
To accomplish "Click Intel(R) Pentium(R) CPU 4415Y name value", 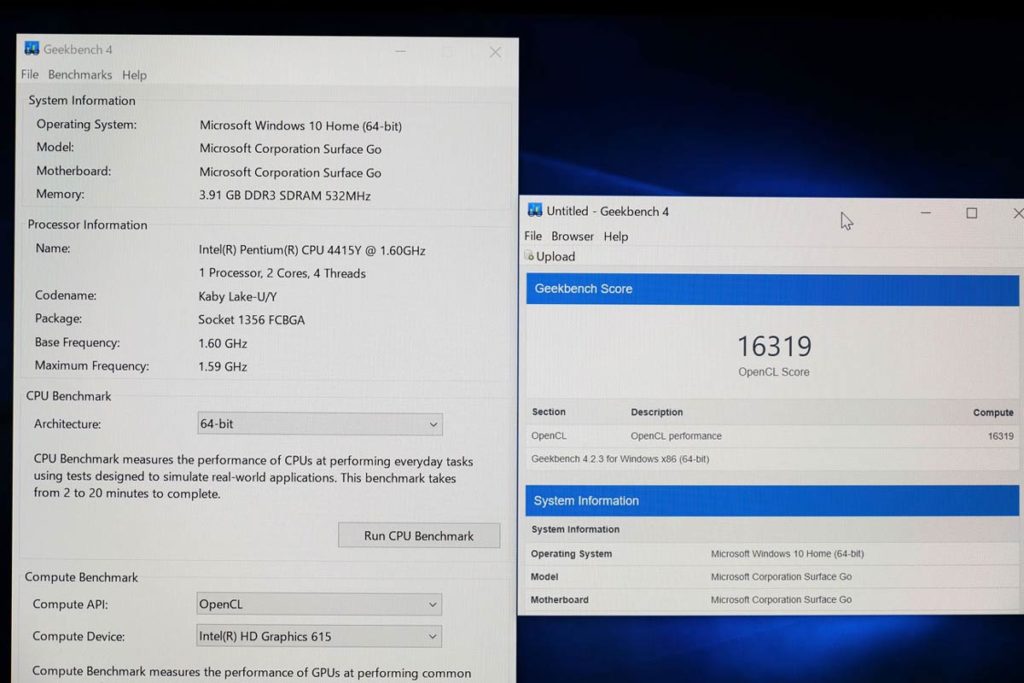I will click(x=312, y=250).
